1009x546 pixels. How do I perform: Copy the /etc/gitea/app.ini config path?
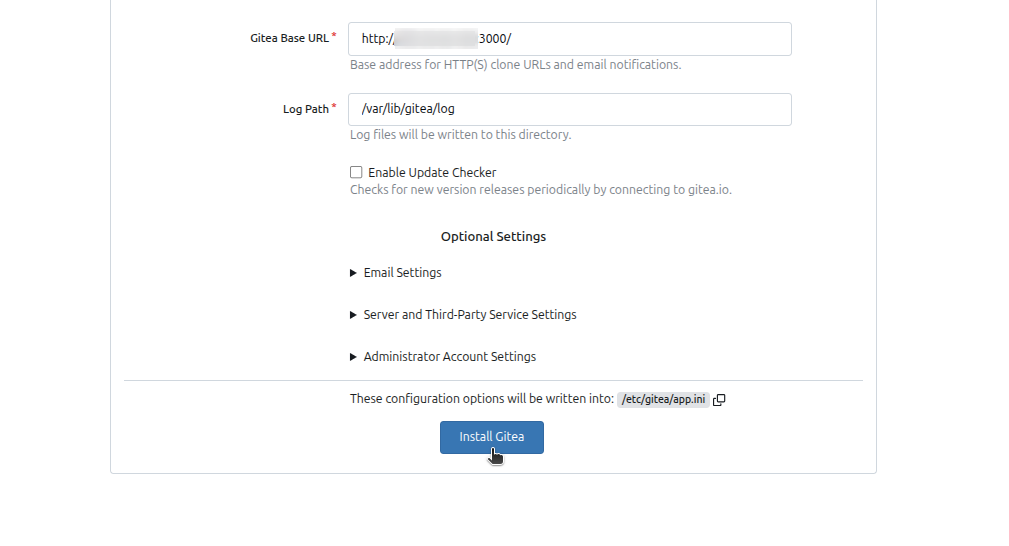(719, 400)
